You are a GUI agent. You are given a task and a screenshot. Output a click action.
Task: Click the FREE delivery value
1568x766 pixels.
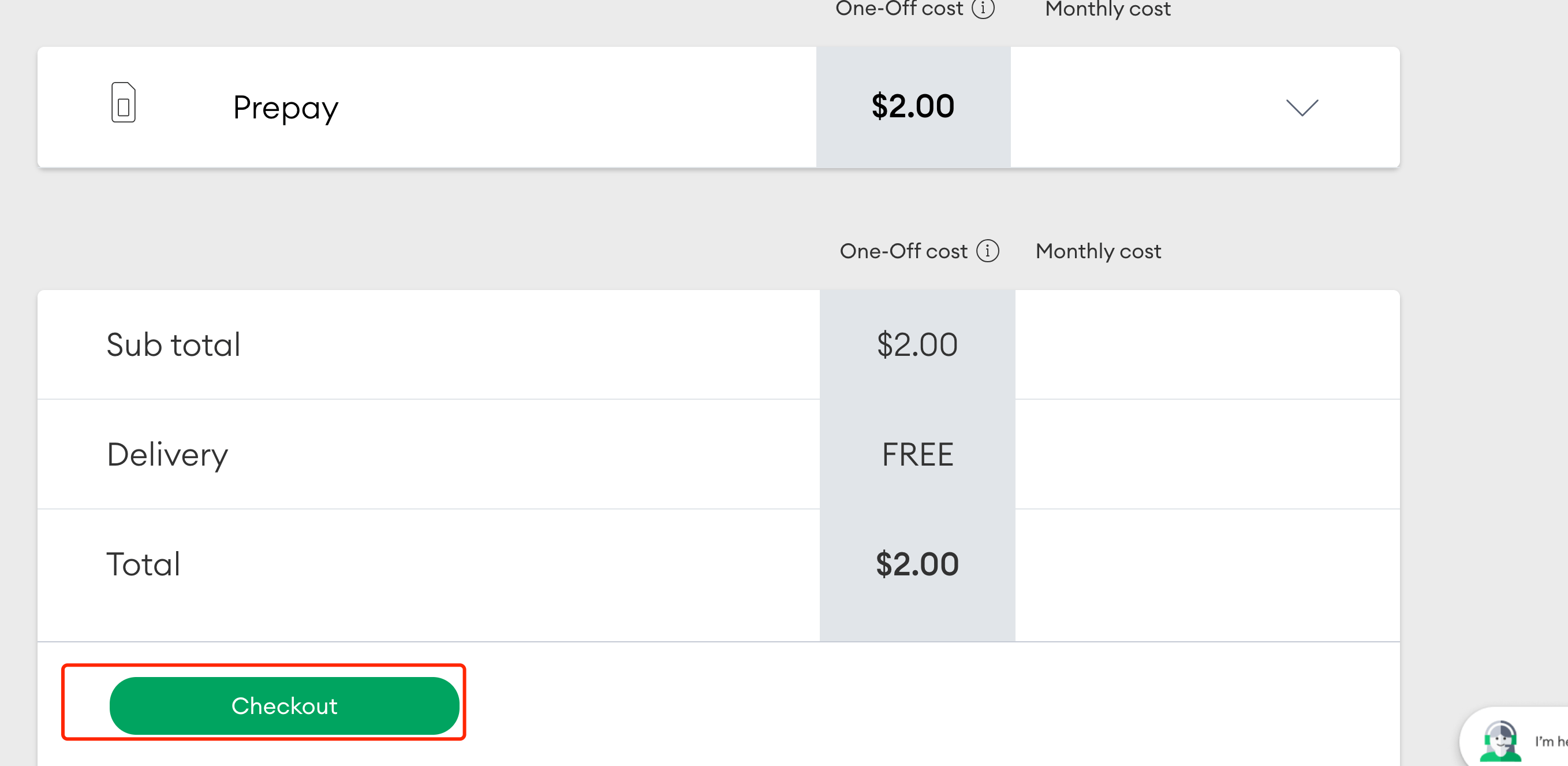click(917, 454)
